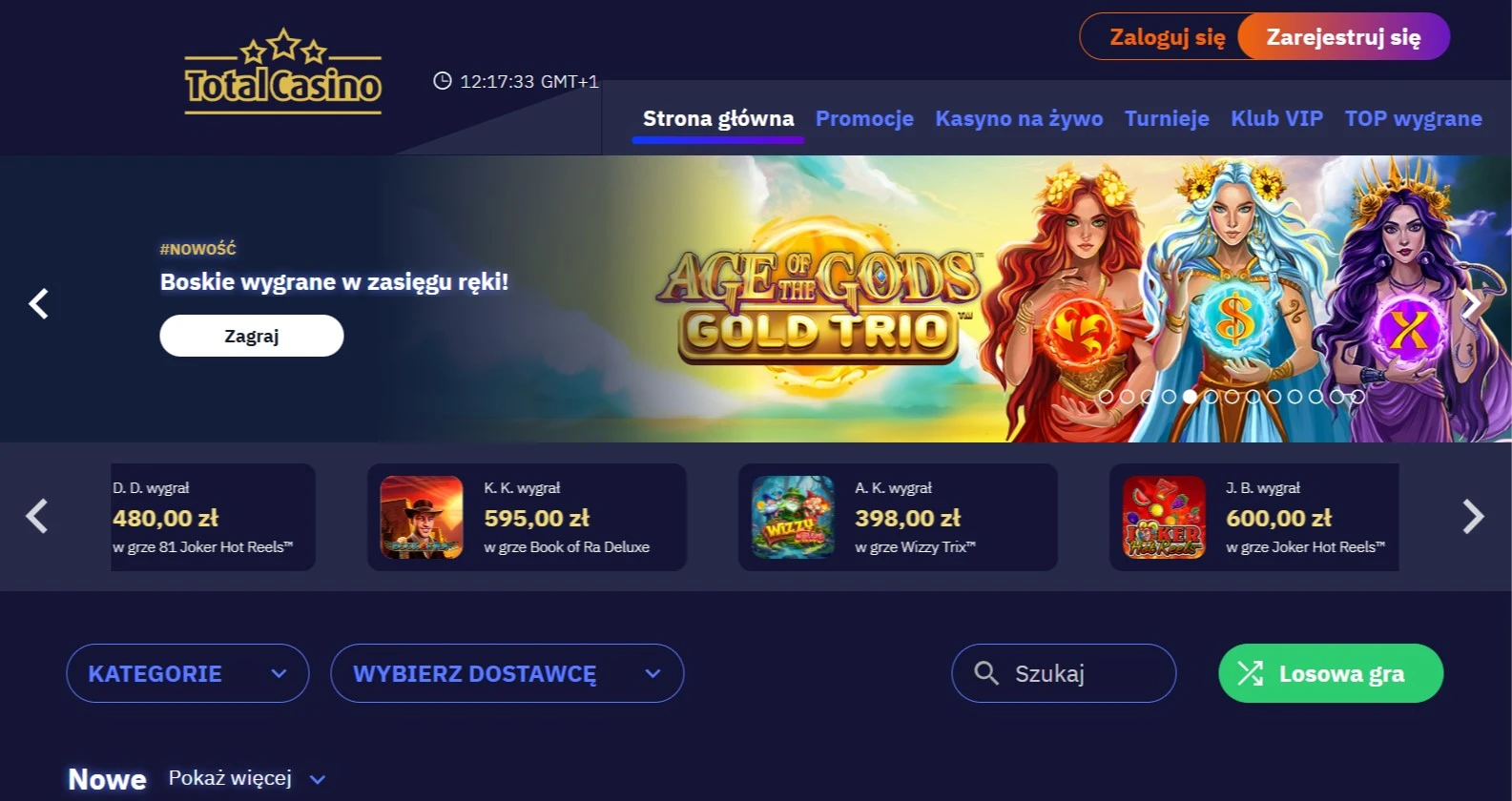Viewport: 1512px width, 801px height.
Task: Open the Promocje tab
Action: pyautogui.click(x=864, y=118)
